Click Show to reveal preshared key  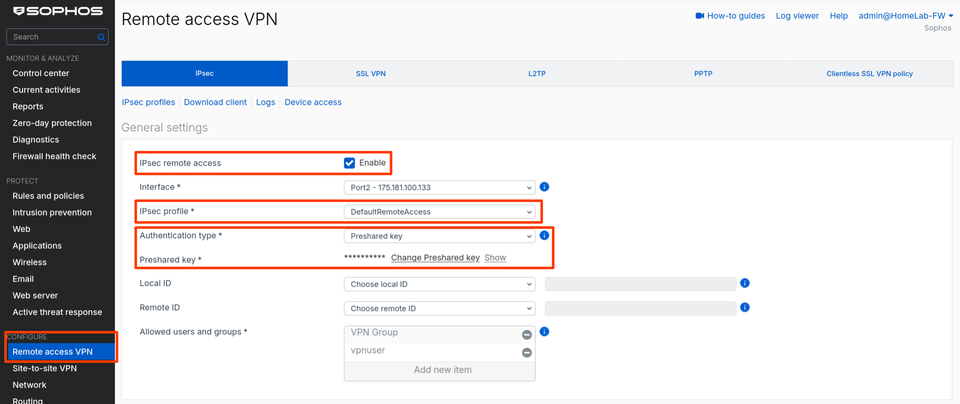495,258
